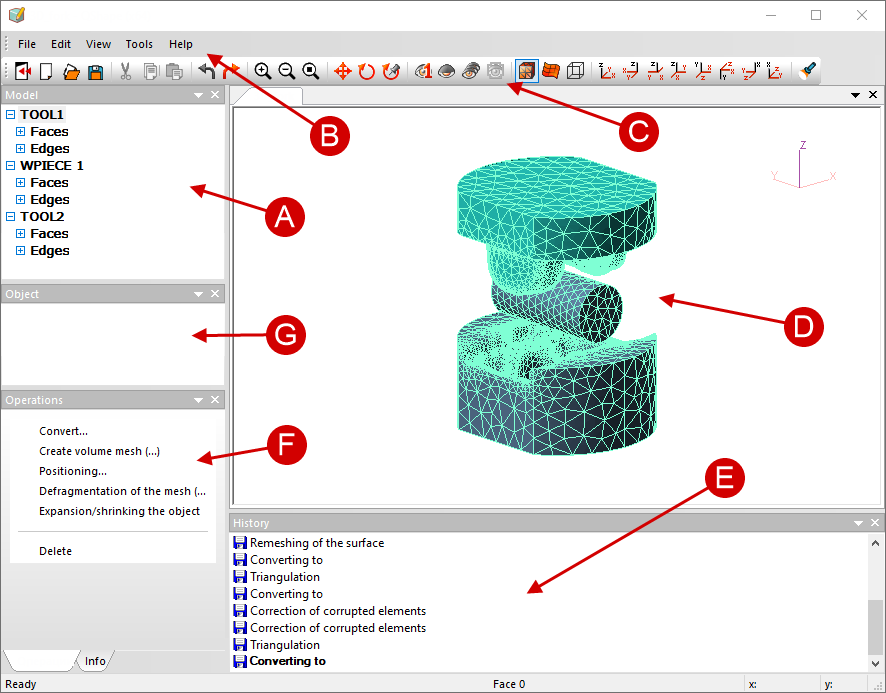
Task: Expand Edges under TOOL2
Action: [x=20, y=251]
